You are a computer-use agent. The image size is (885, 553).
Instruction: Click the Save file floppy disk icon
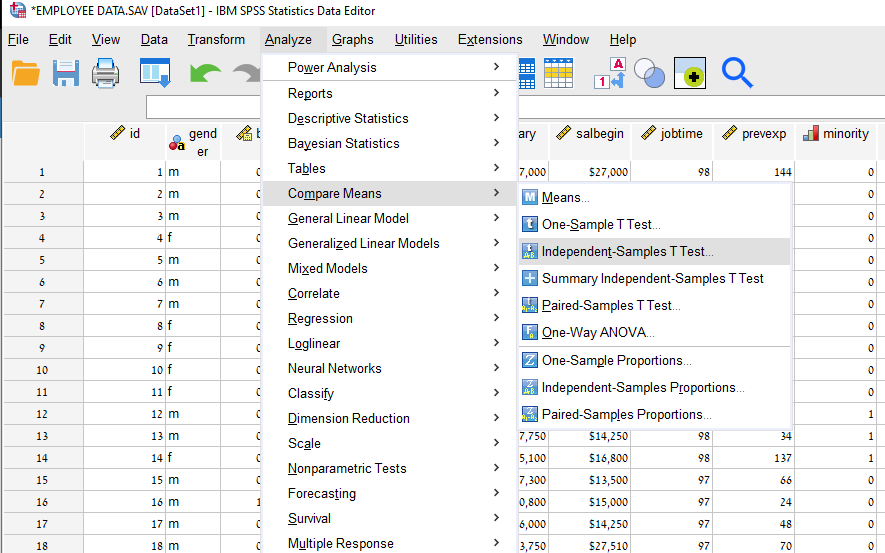click(66, 73)
